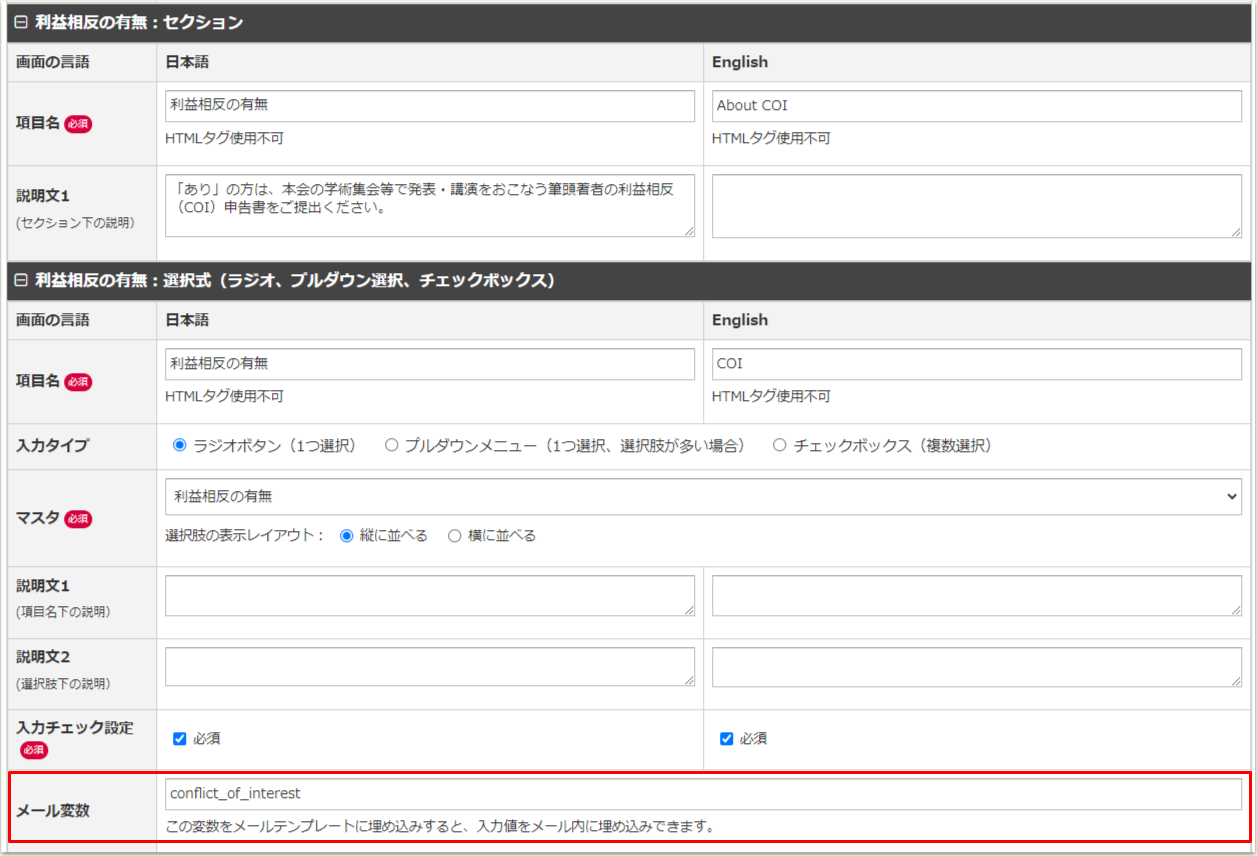The height and width of the screenshot is (856, 1257).
Task: Select ラジオボタン（1つ選択） input type
Action: [181, 446]
